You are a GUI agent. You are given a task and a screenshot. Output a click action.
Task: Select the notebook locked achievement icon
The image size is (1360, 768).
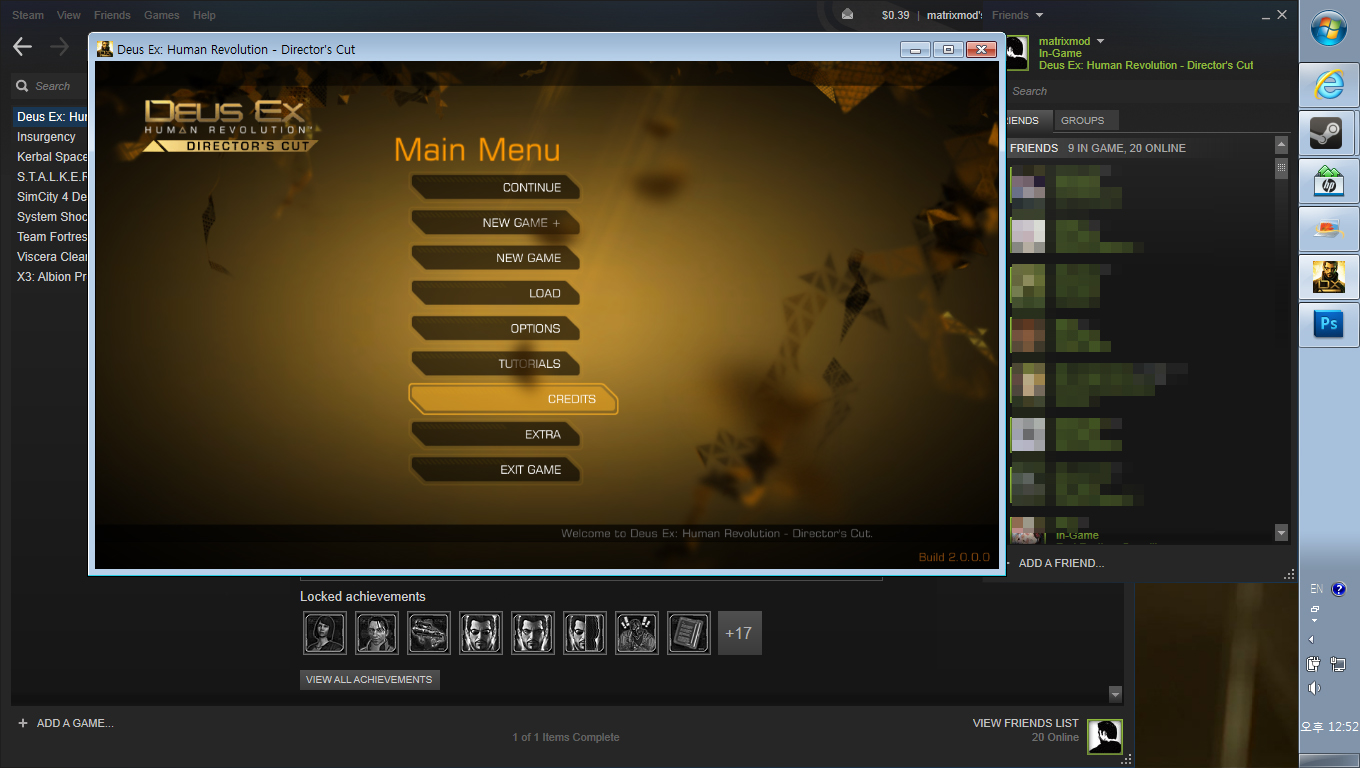coord(688,633)
